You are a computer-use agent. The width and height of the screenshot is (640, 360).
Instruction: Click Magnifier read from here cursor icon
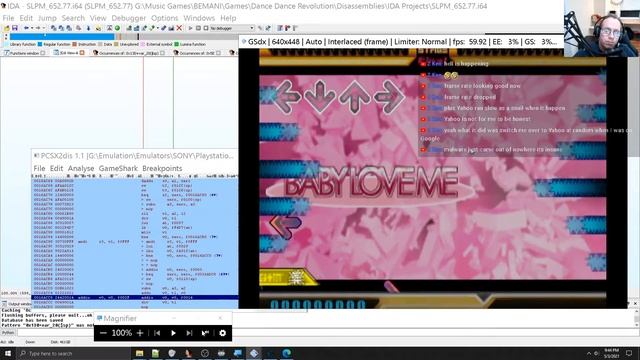pyautogui.click(x=205, y=333)
